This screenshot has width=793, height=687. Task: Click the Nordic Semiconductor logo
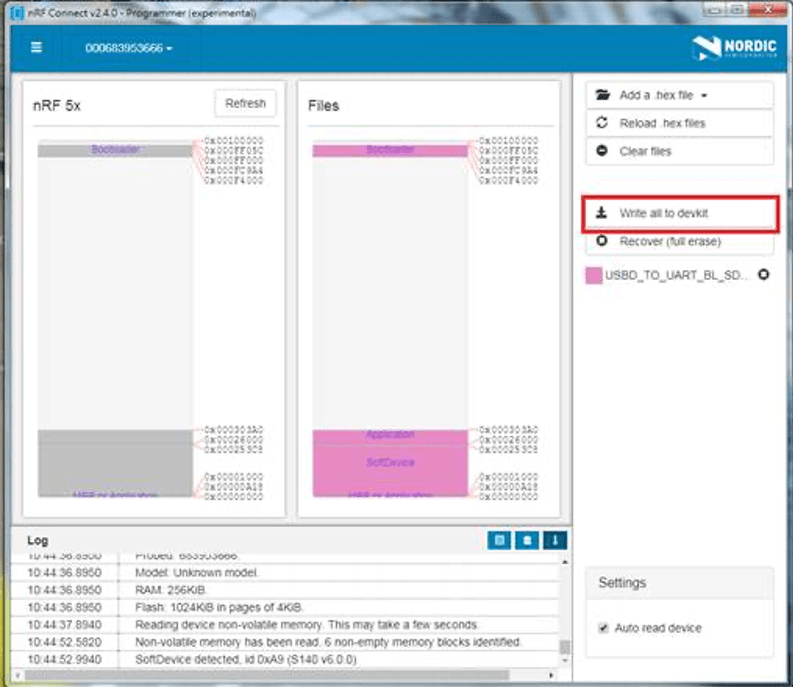(x=734, y=48)
